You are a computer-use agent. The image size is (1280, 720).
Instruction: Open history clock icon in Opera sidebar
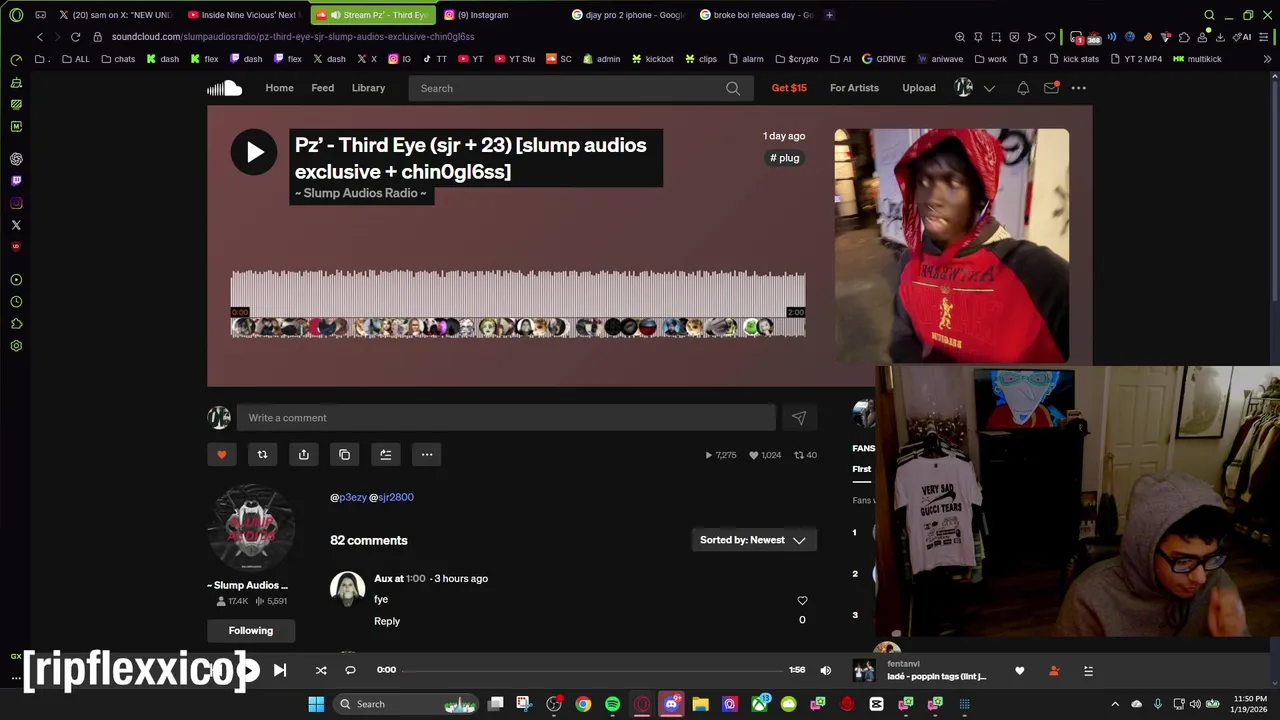[x=16, y=302]
